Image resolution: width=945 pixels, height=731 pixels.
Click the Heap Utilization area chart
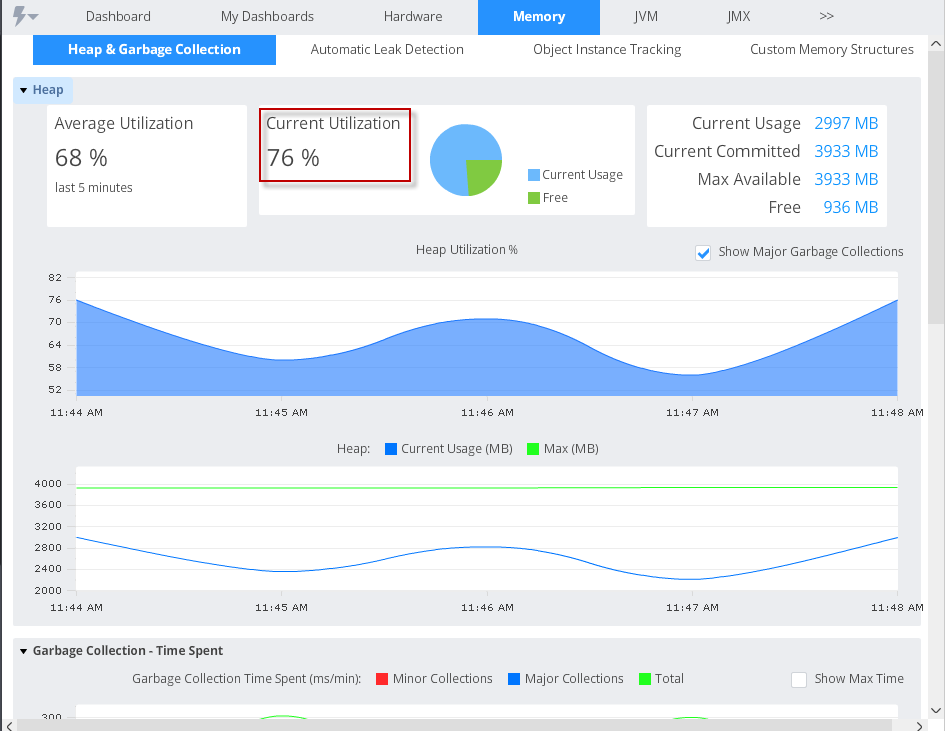click(x=487, y=334)
